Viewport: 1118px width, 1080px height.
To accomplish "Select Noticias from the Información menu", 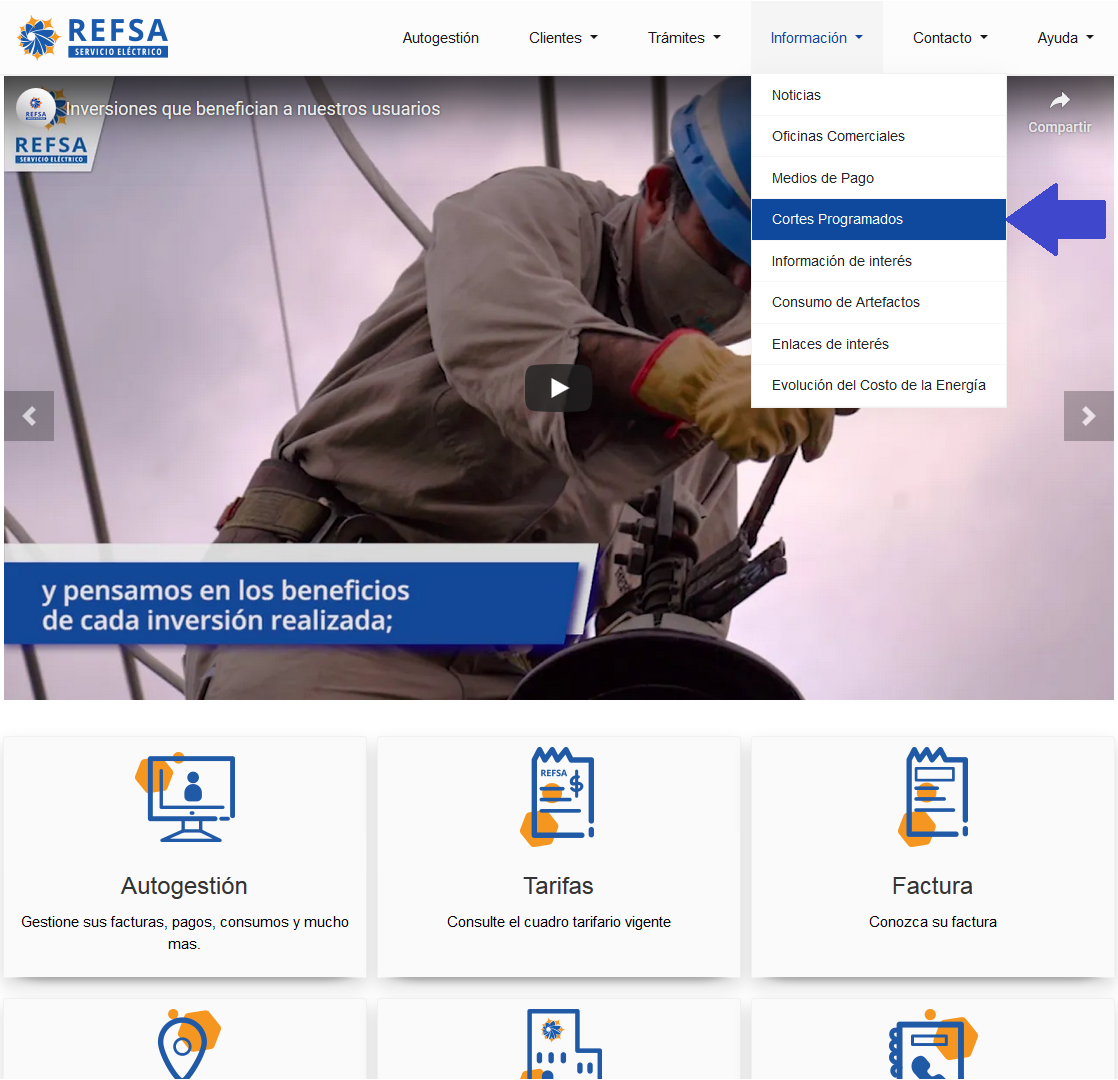I will (x=878, y=95).
